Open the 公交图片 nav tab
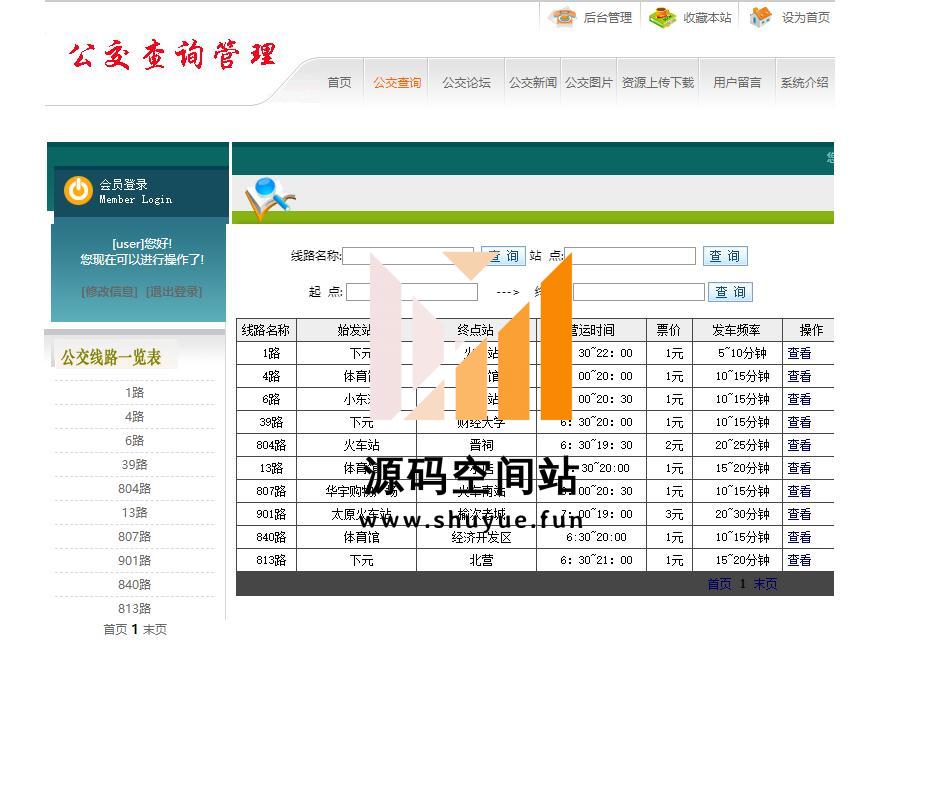Image resolution: width=943 pixels, height=787 pixels. point(589,82)
